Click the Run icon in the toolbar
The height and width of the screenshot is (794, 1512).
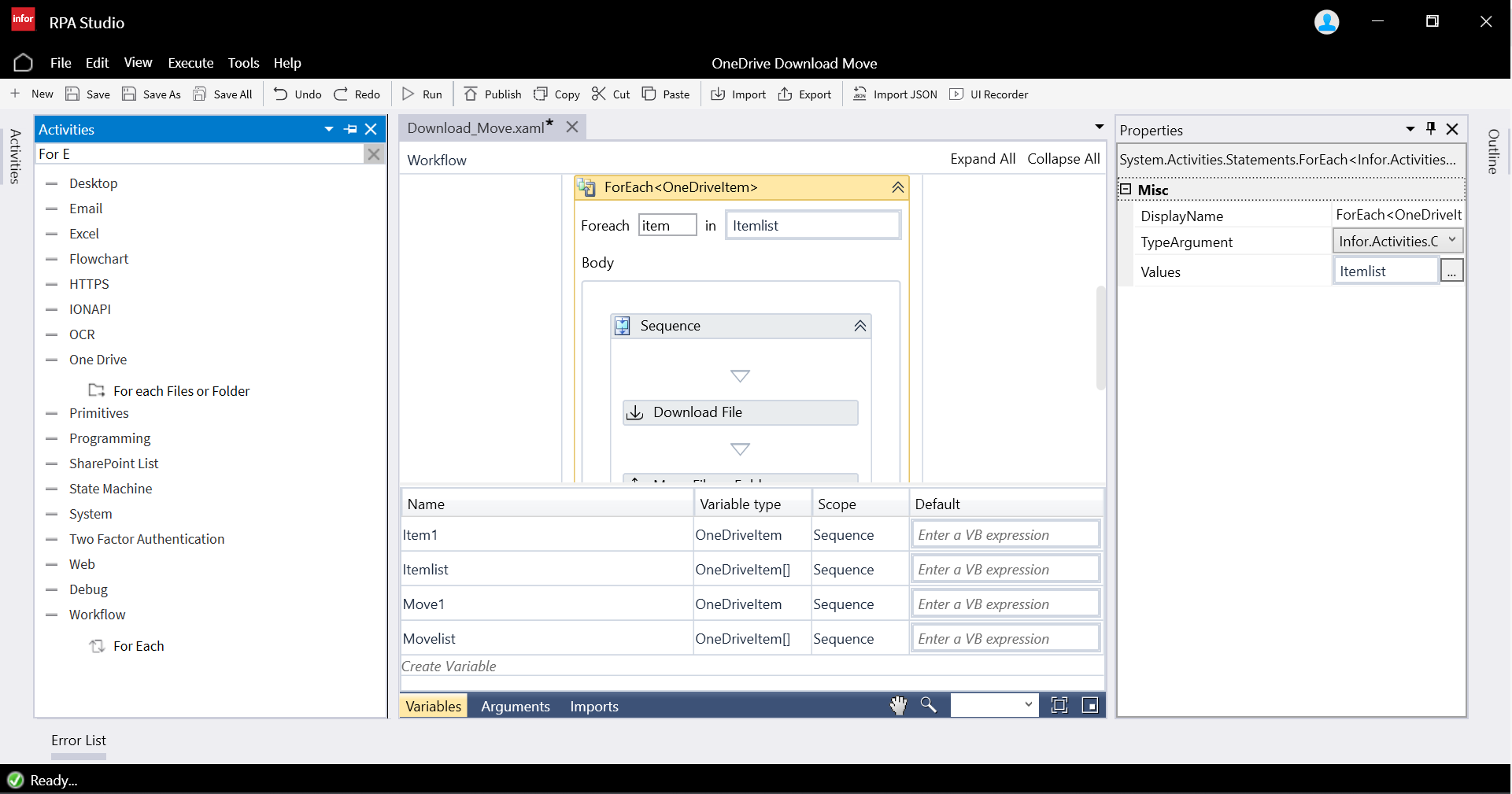pyautogui.click(x=408, y=94)
